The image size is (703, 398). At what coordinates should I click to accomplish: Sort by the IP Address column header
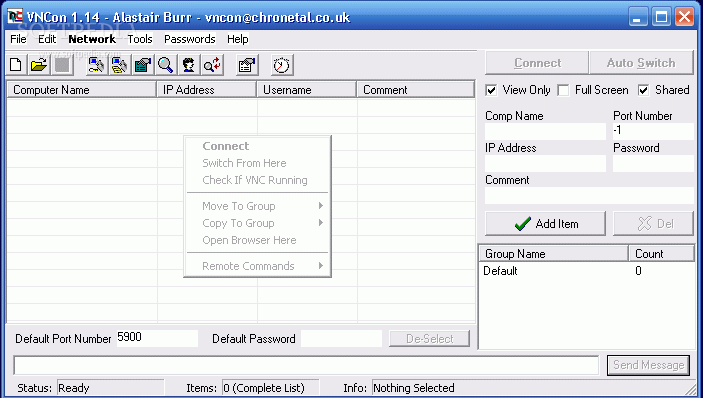click(207, 90)
